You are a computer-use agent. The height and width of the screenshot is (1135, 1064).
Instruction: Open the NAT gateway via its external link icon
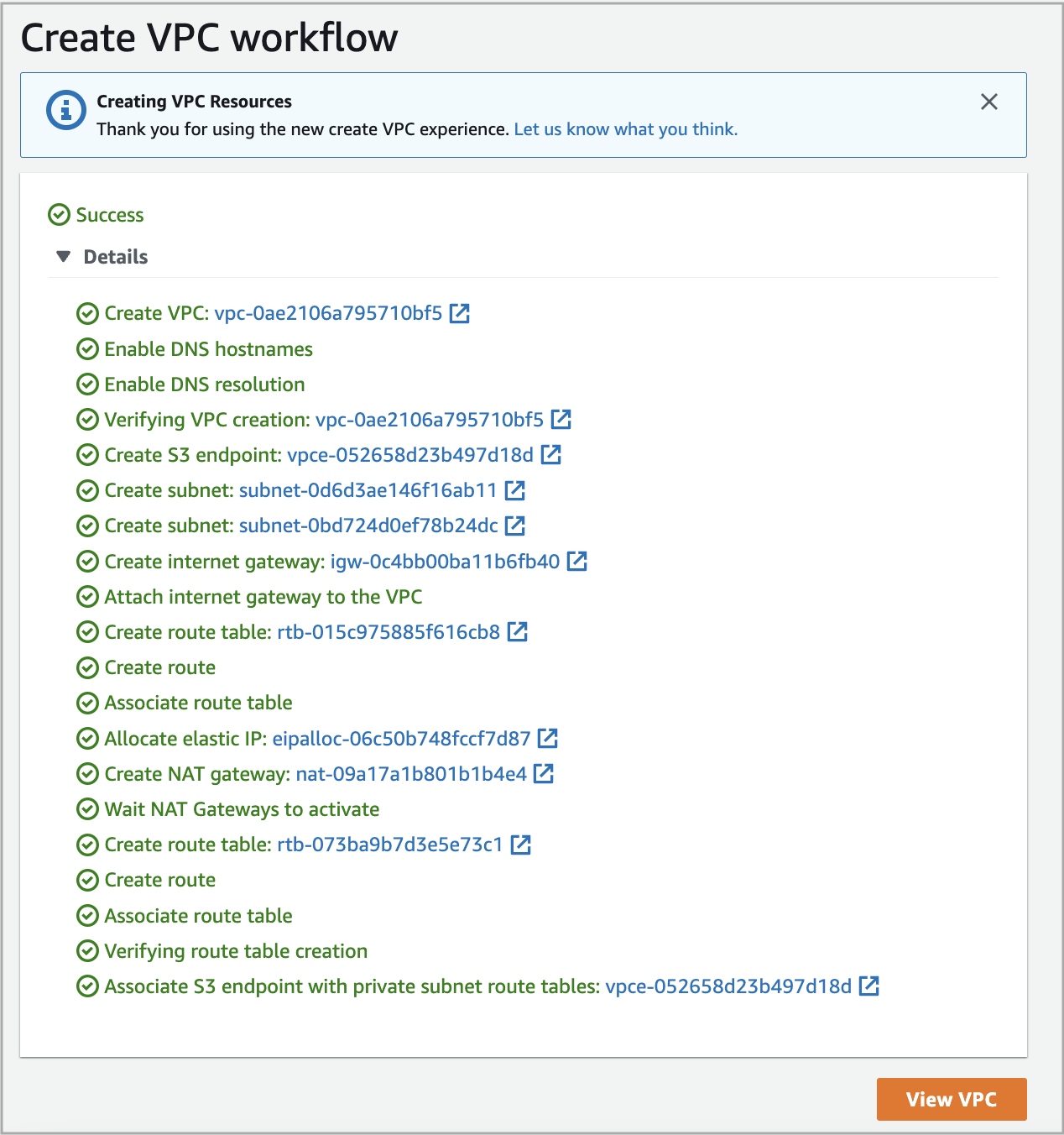[545, 773]
